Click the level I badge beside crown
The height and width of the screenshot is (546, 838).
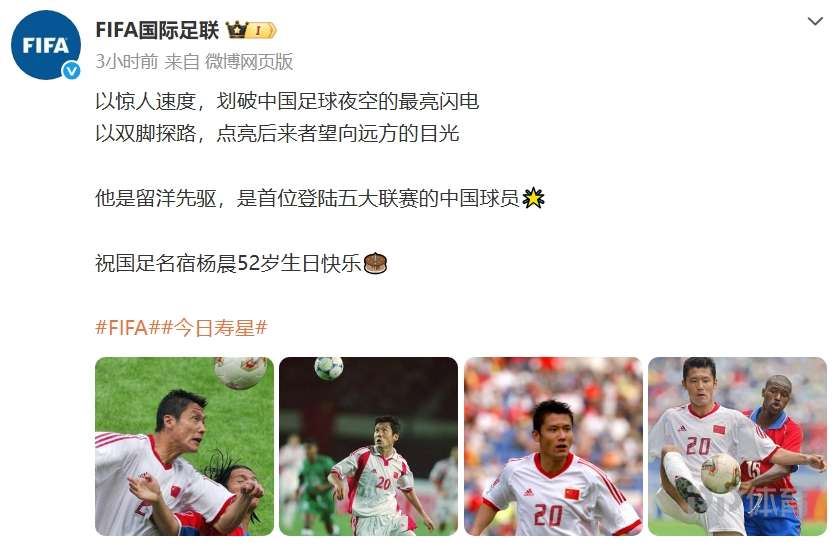(262, 30)
